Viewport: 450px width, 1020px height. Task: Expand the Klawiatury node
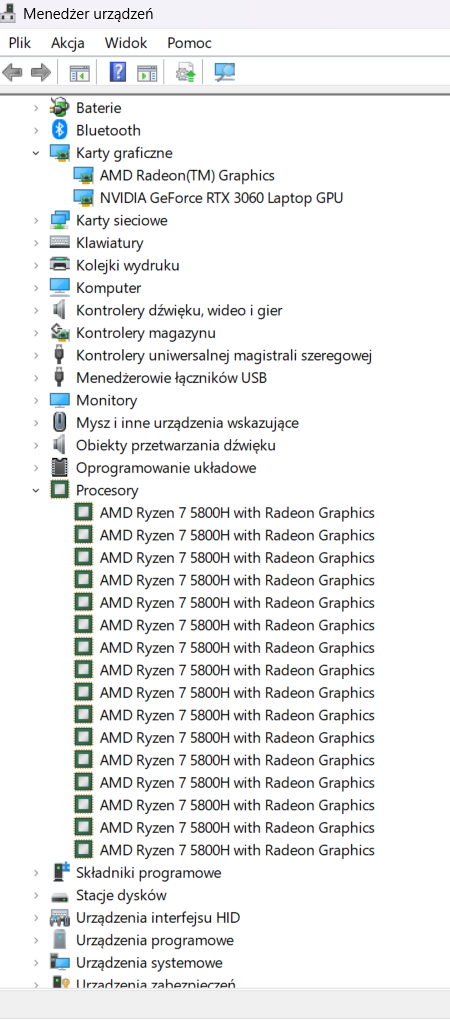pyautogui.click(x=36, y=243)
